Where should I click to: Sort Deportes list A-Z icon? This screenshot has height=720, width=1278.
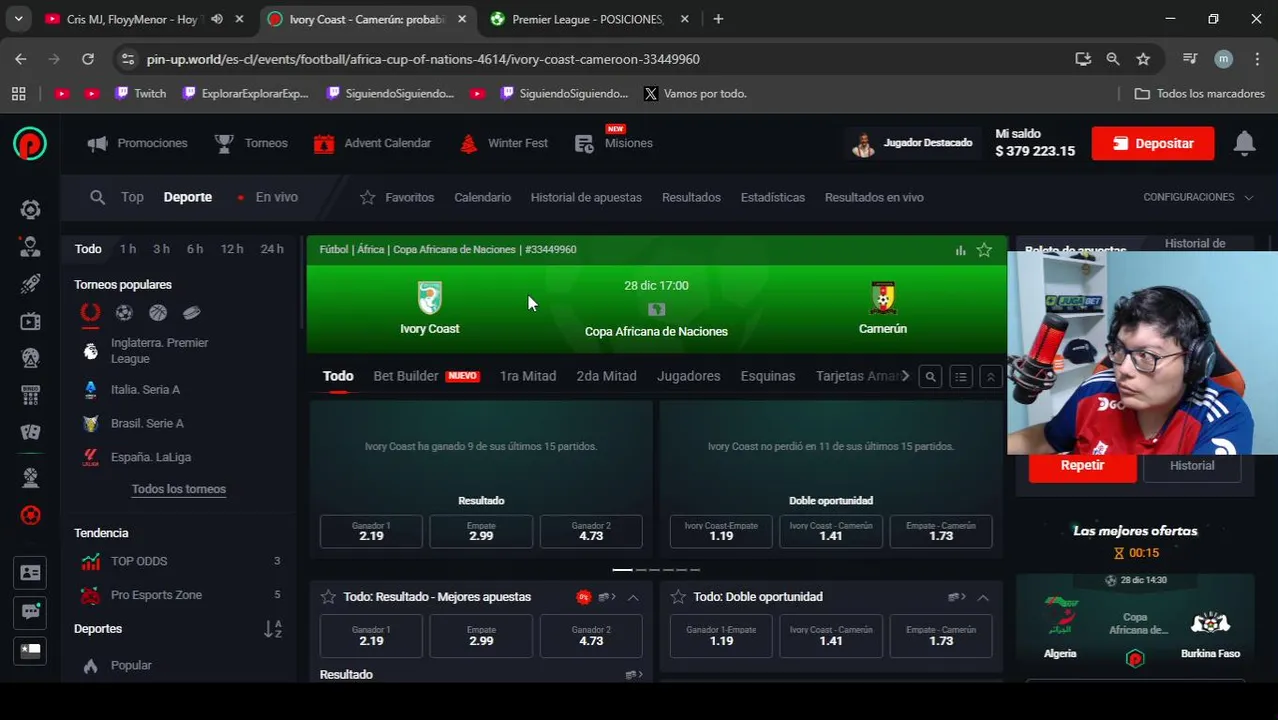coord(273,629)
